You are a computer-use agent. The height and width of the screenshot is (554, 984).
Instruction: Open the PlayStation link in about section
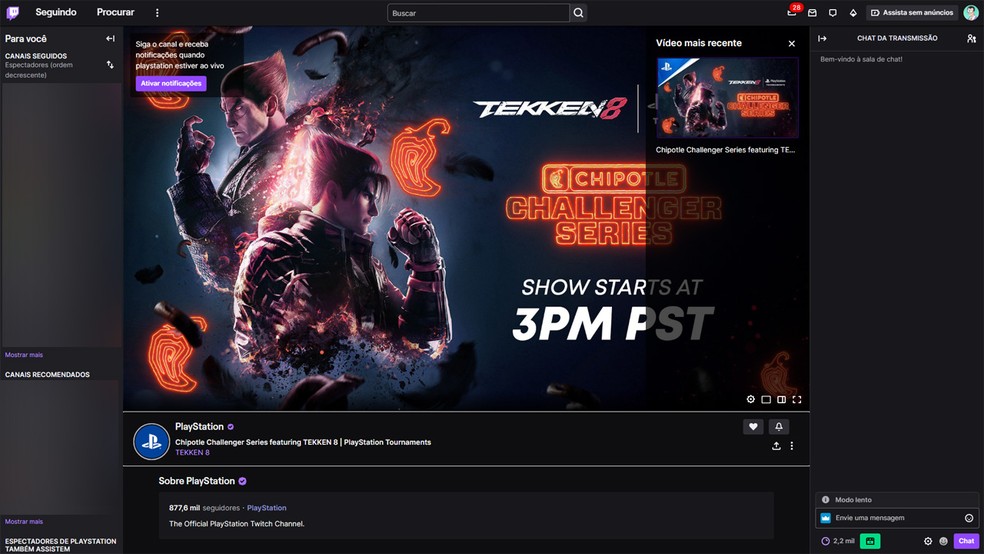tap(267, 508)
